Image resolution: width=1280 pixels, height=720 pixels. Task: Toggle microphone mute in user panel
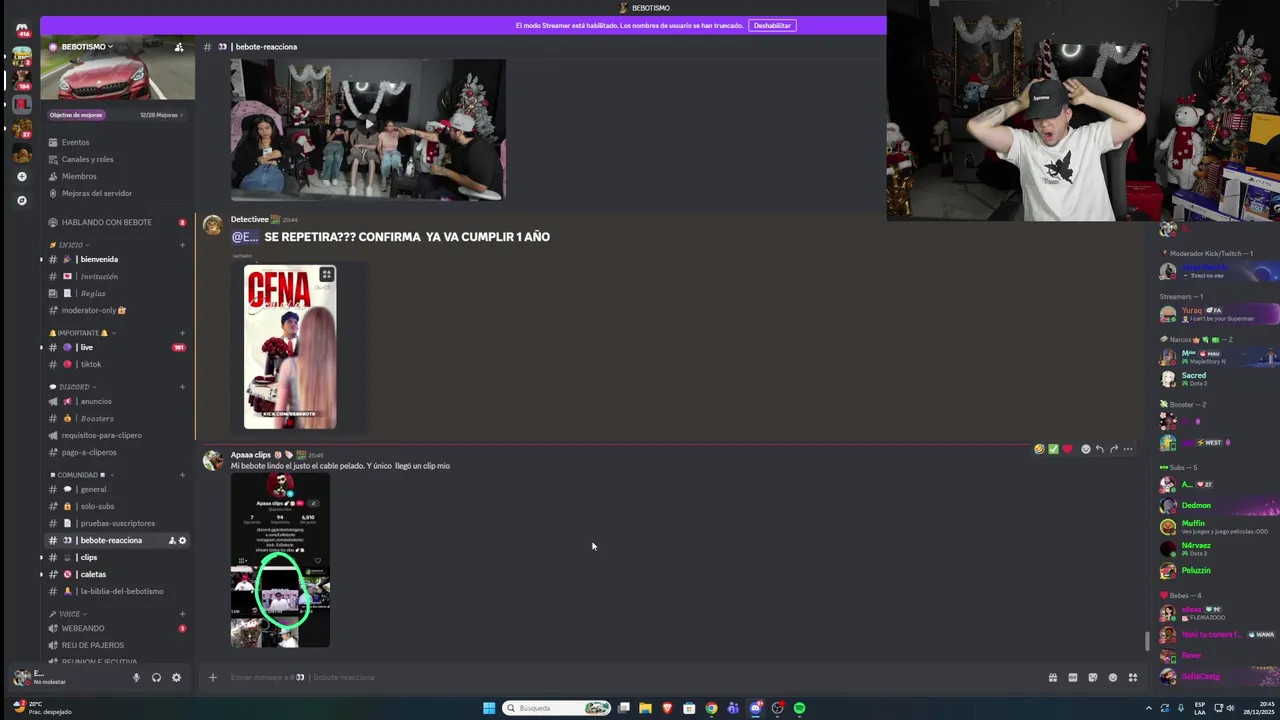pos(136,677)
